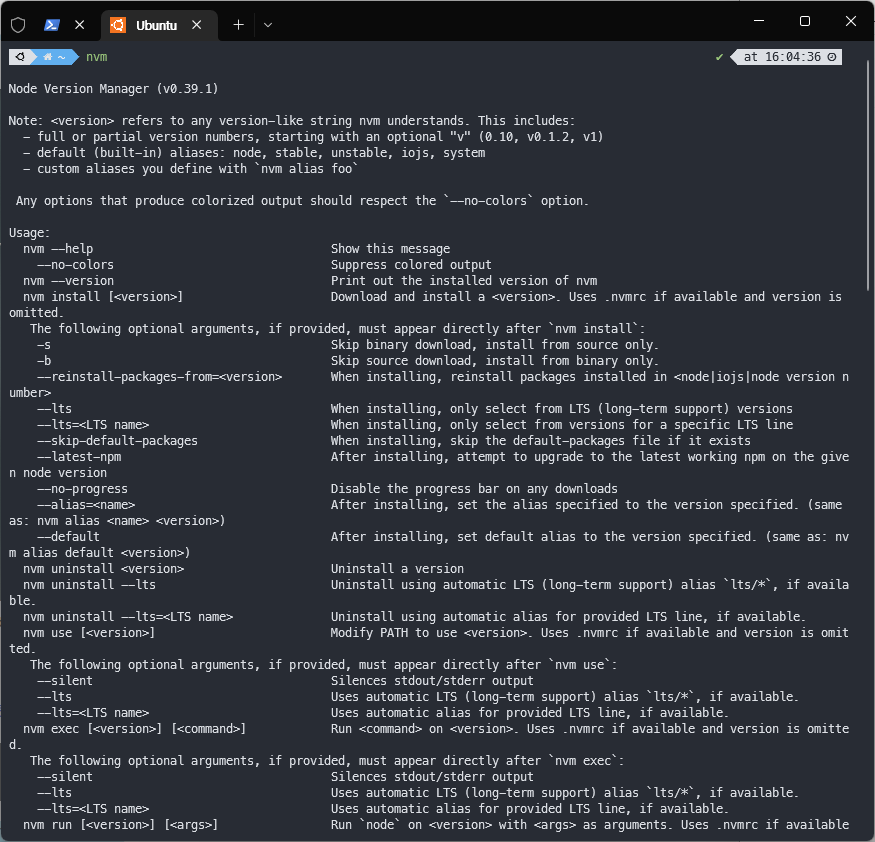The height and width of the screenshot is (842, 875).
Task: Click 'Node Version Manager (v0.39.1)' line
Action: [x=113, y=89]
